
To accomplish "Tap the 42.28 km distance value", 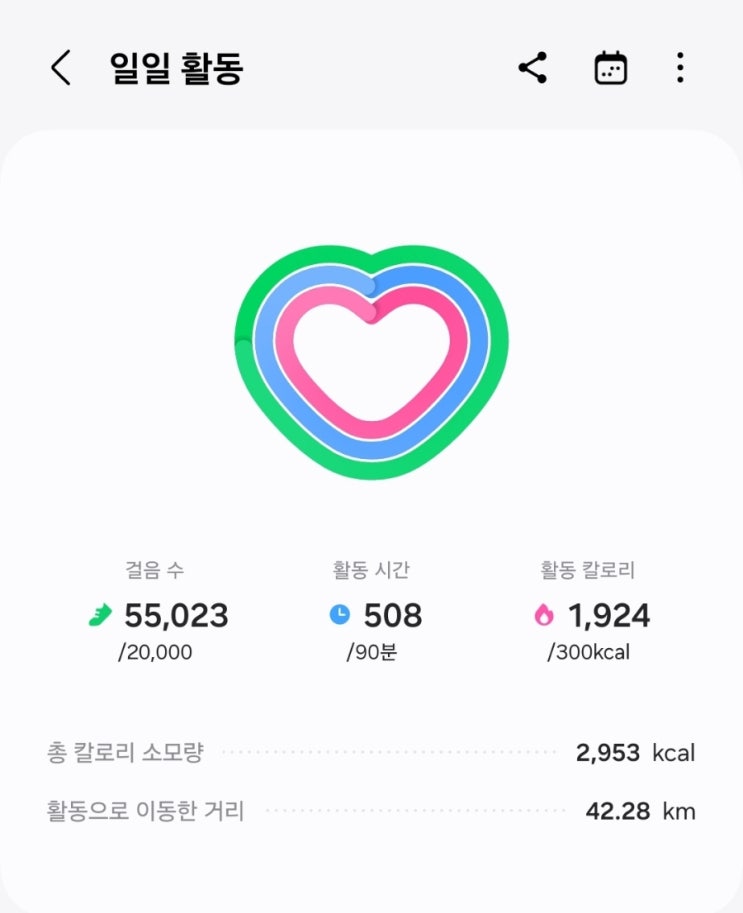I will [640, 810].
